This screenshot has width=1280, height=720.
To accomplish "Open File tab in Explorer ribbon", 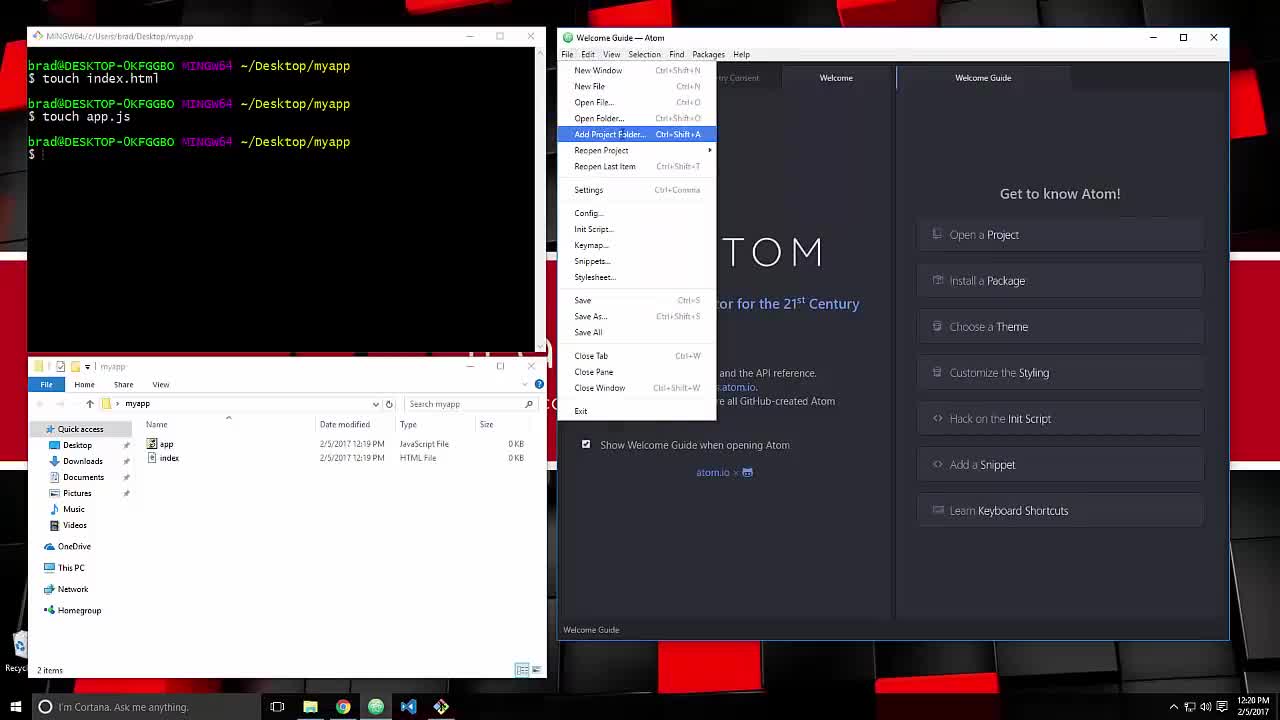I will 46,384.
